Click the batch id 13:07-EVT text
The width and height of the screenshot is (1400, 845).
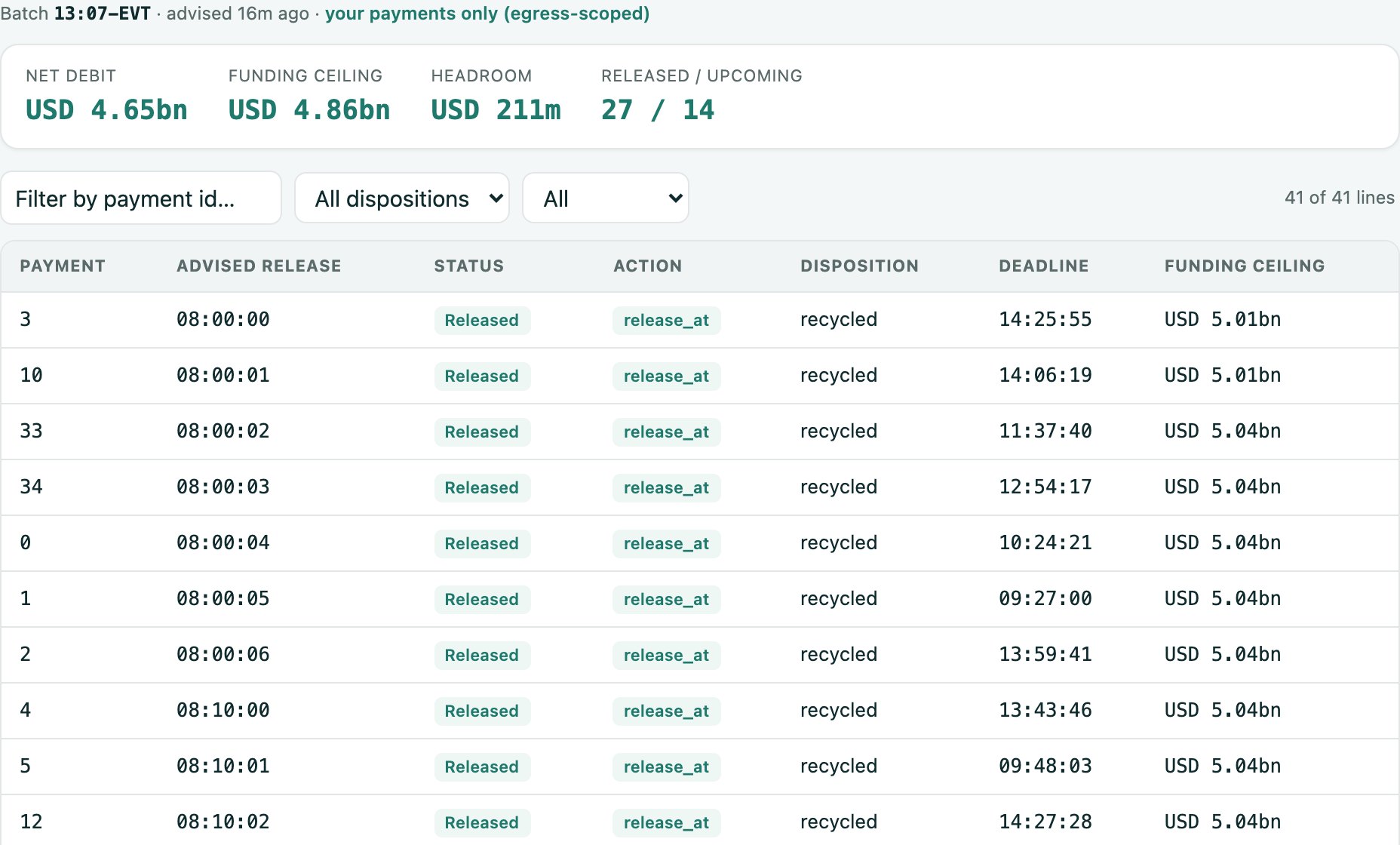pyautogui.click(x=103, y=14)
